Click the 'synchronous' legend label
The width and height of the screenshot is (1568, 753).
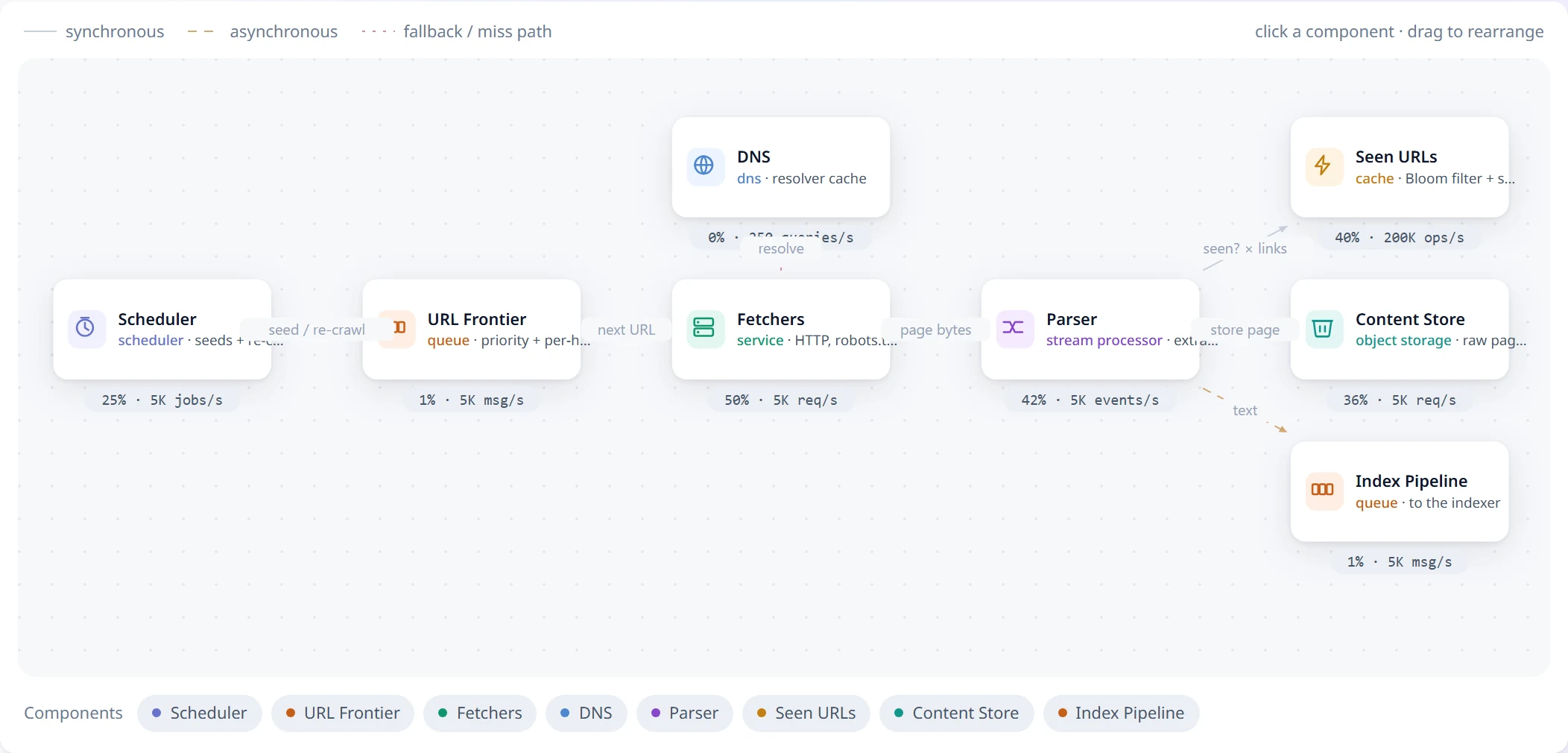[x=115, y=31]
